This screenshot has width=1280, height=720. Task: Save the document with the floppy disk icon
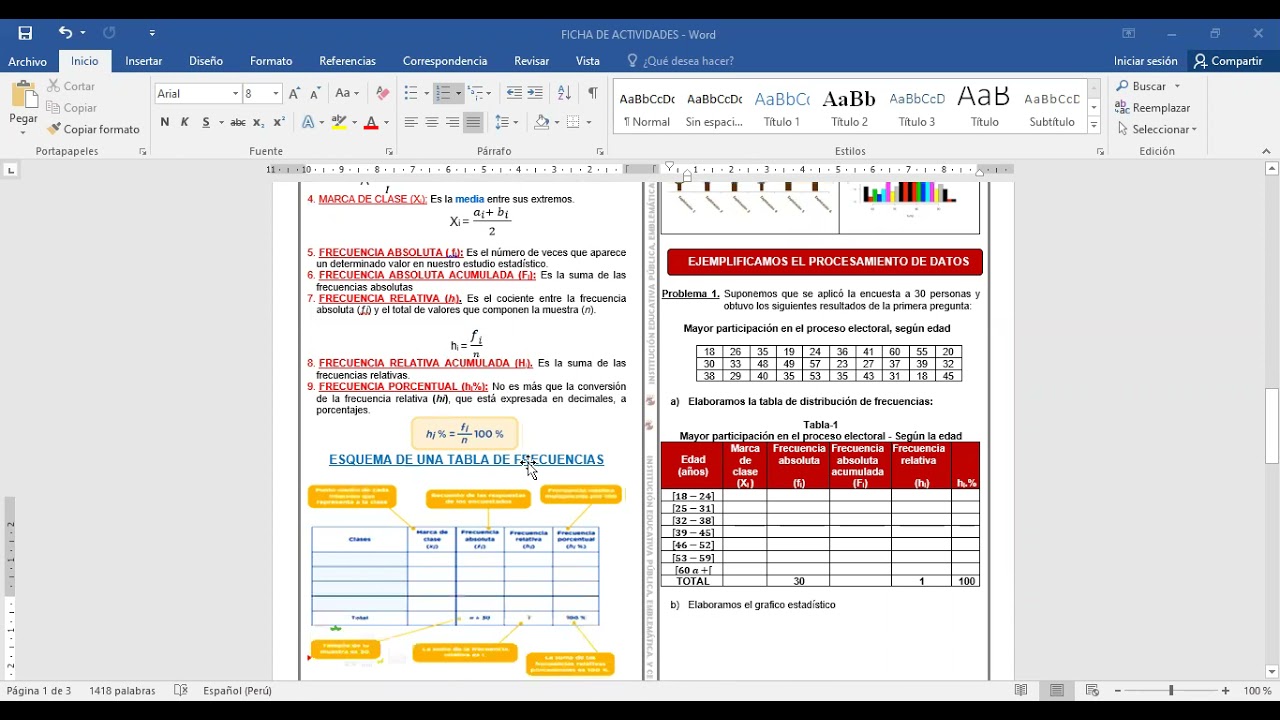click(25, 33)
